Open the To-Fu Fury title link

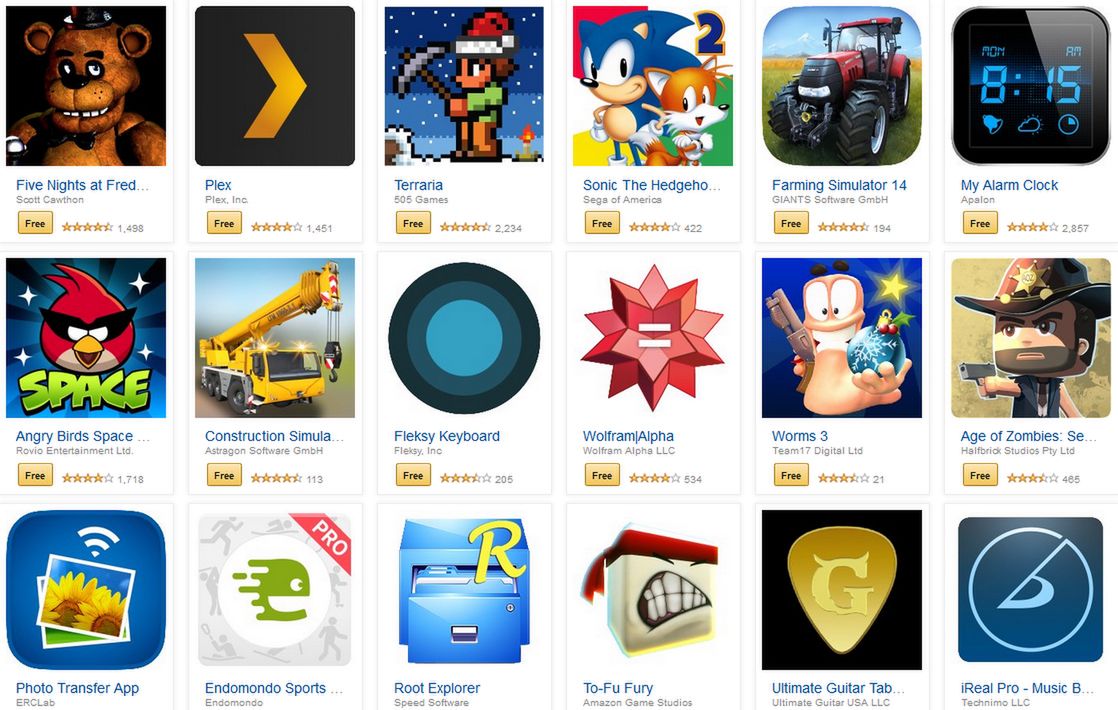coord(618,688)
